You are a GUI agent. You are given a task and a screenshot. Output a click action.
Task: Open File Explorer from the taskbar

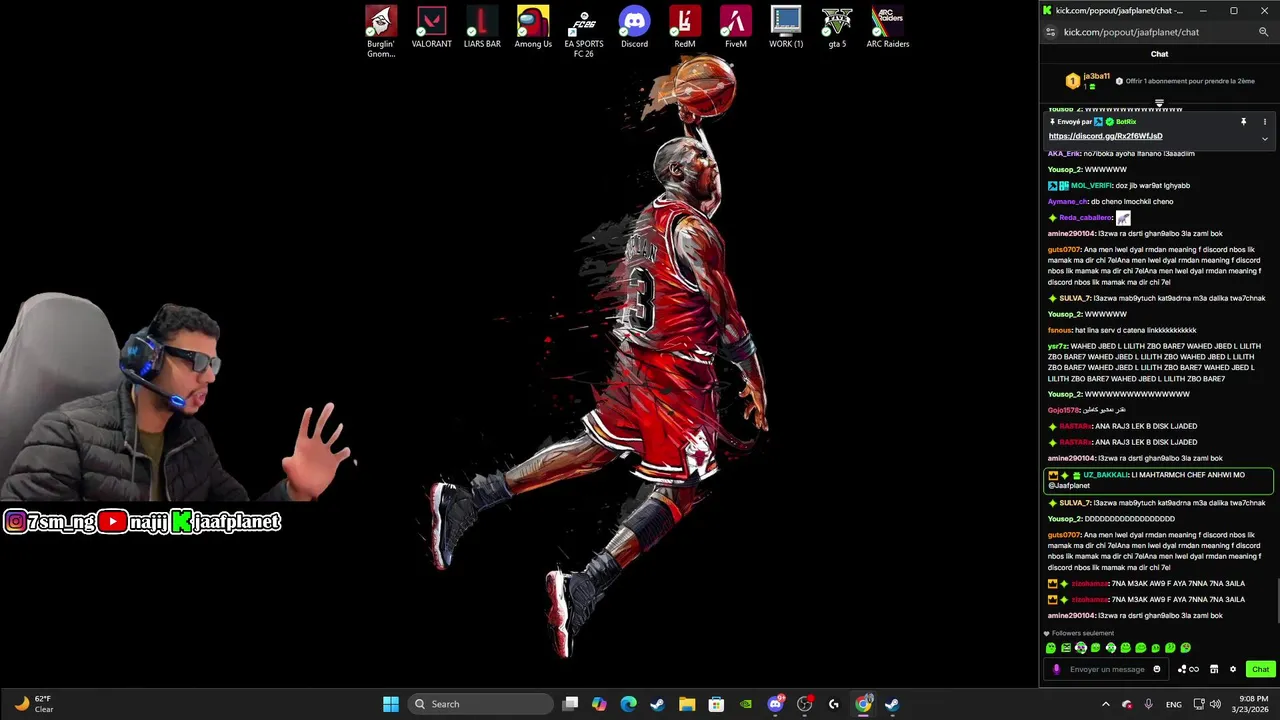point(687,704)
